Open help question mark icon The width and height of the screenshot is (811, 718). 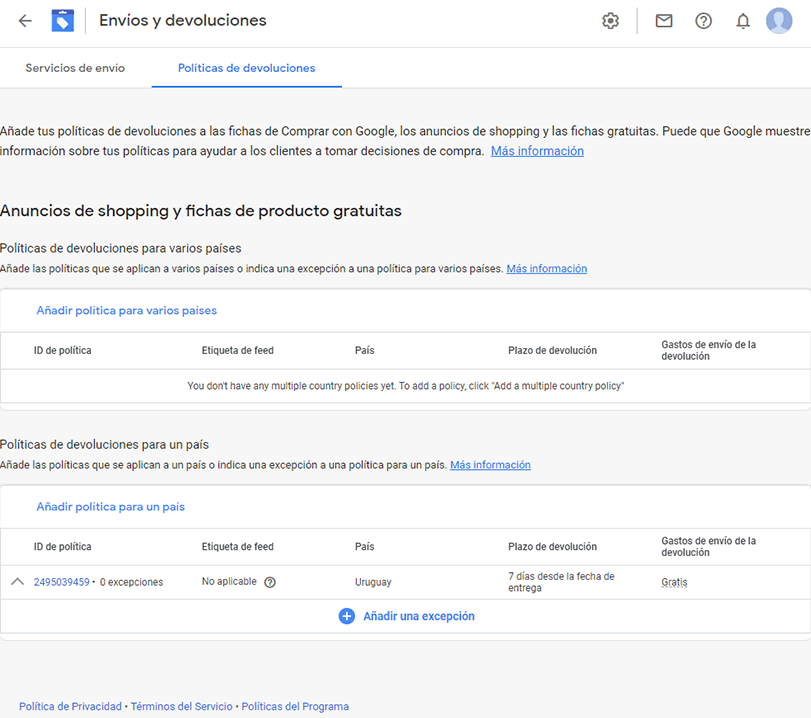(703, 21)
